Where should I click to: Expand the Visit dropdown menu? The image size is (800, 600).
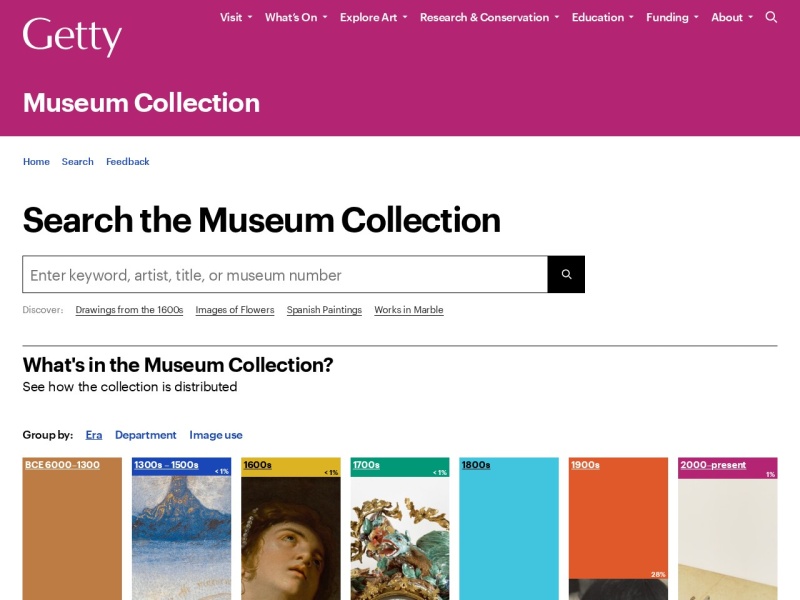point(236,17)
